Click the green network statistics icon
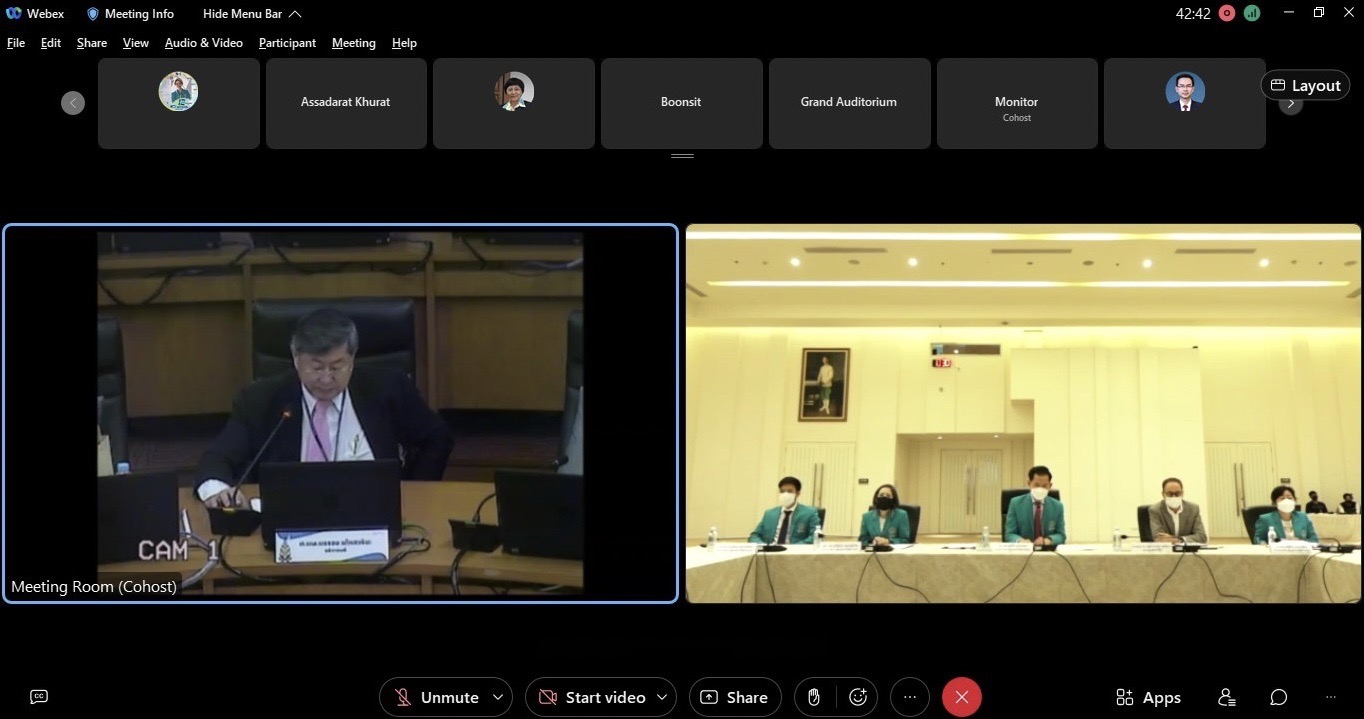The image size is (1364, 719). pos(1252,13)
